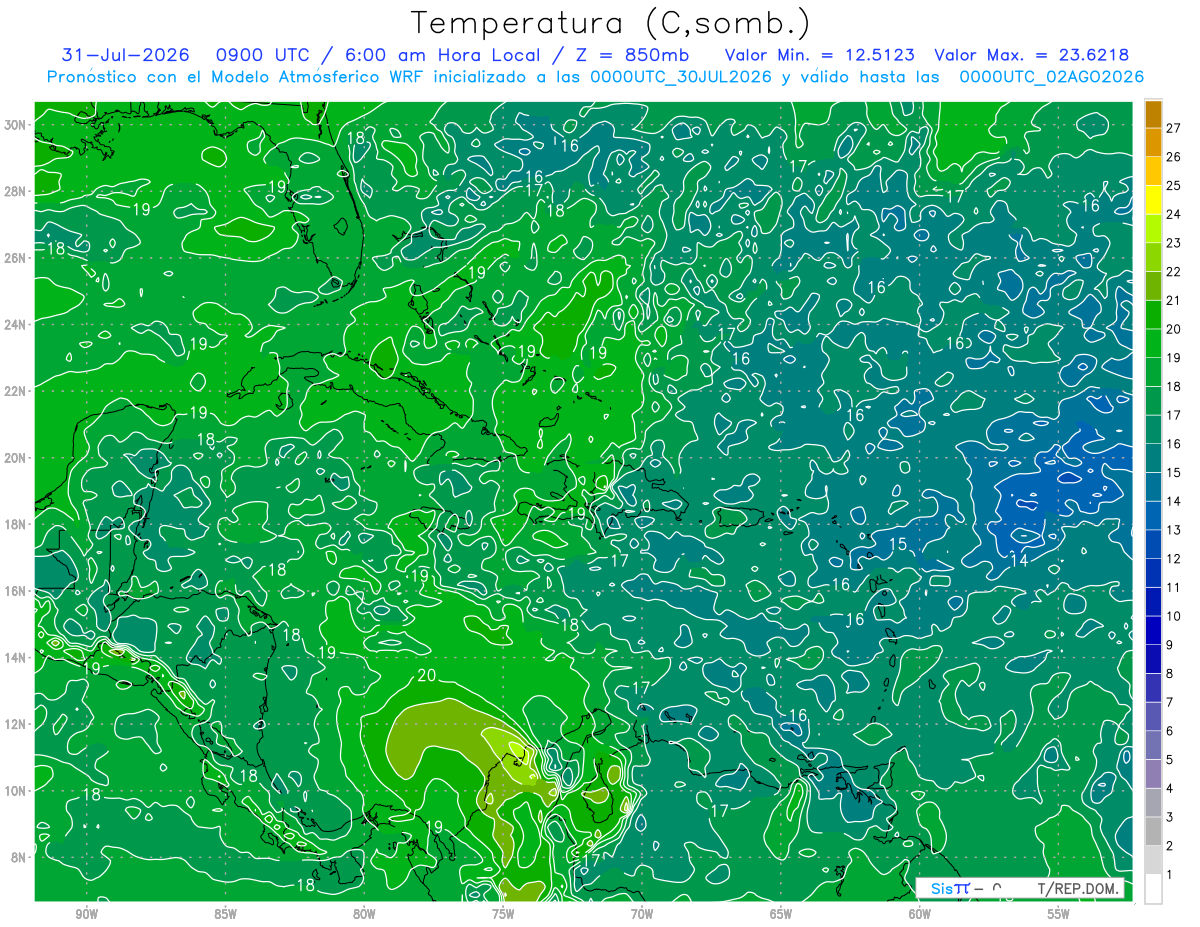Image resolution: width=1200 pixels, height=927 pixels.
Task: Click the '8N' latitude axis label
Action: pos(20,857)
